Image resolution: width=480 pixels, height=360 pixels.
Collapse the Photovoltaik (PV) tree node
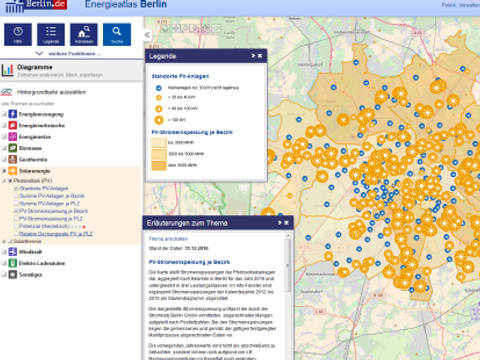(x=4, y=181)
